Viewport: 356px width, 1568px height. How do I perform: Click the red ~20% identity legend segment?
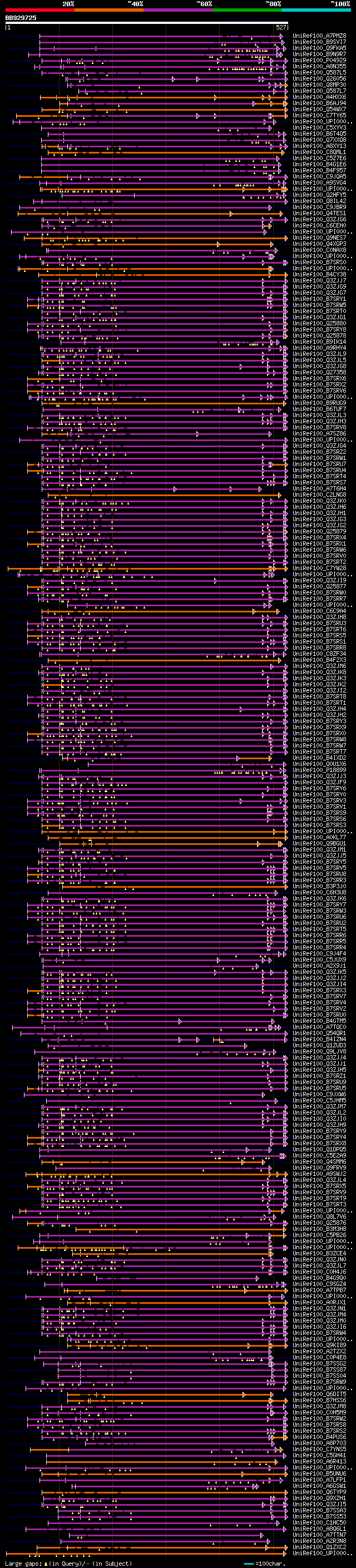[39, 10]
